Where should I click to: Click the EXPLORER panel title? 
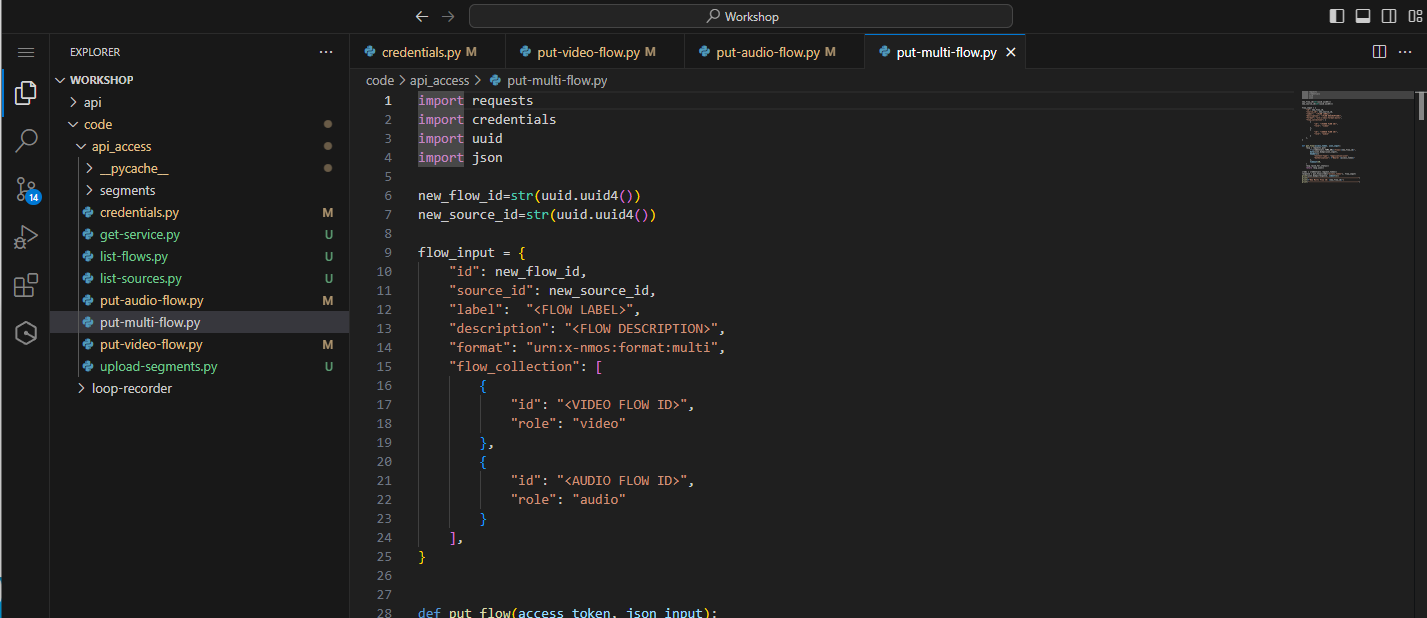[x=95, y=52]
